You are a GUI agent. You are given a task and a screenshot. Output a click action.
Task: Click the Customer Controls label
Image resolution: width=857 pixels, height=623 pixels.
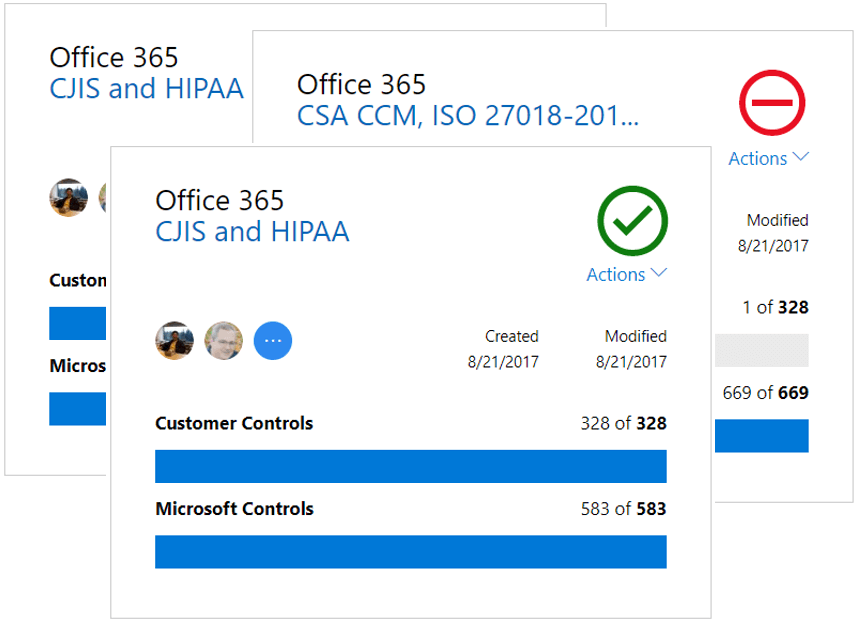point(234,423)
